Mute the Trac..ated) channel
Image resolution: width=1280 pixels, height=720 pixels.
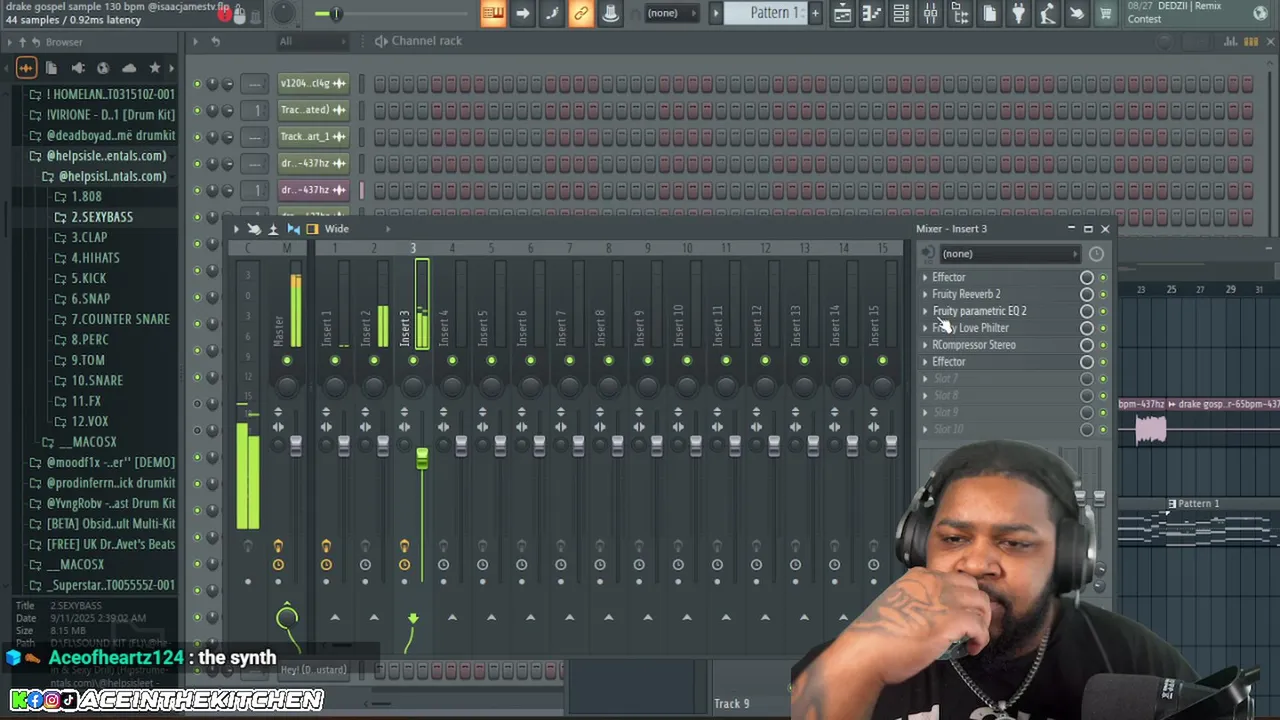pyautogui.click(x=197, y=110)
